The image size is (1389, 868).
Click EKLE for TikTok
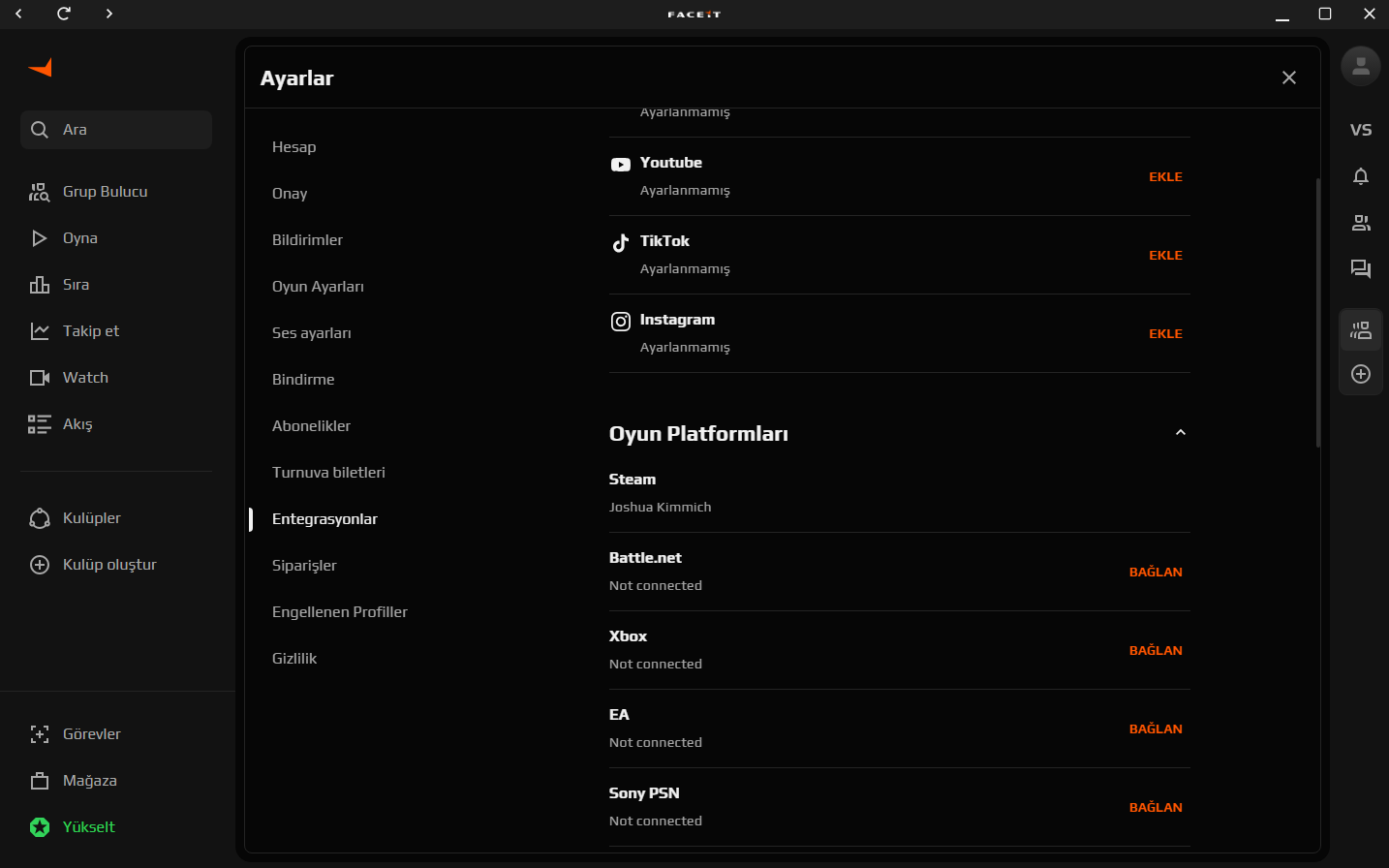coord(1165,256)
